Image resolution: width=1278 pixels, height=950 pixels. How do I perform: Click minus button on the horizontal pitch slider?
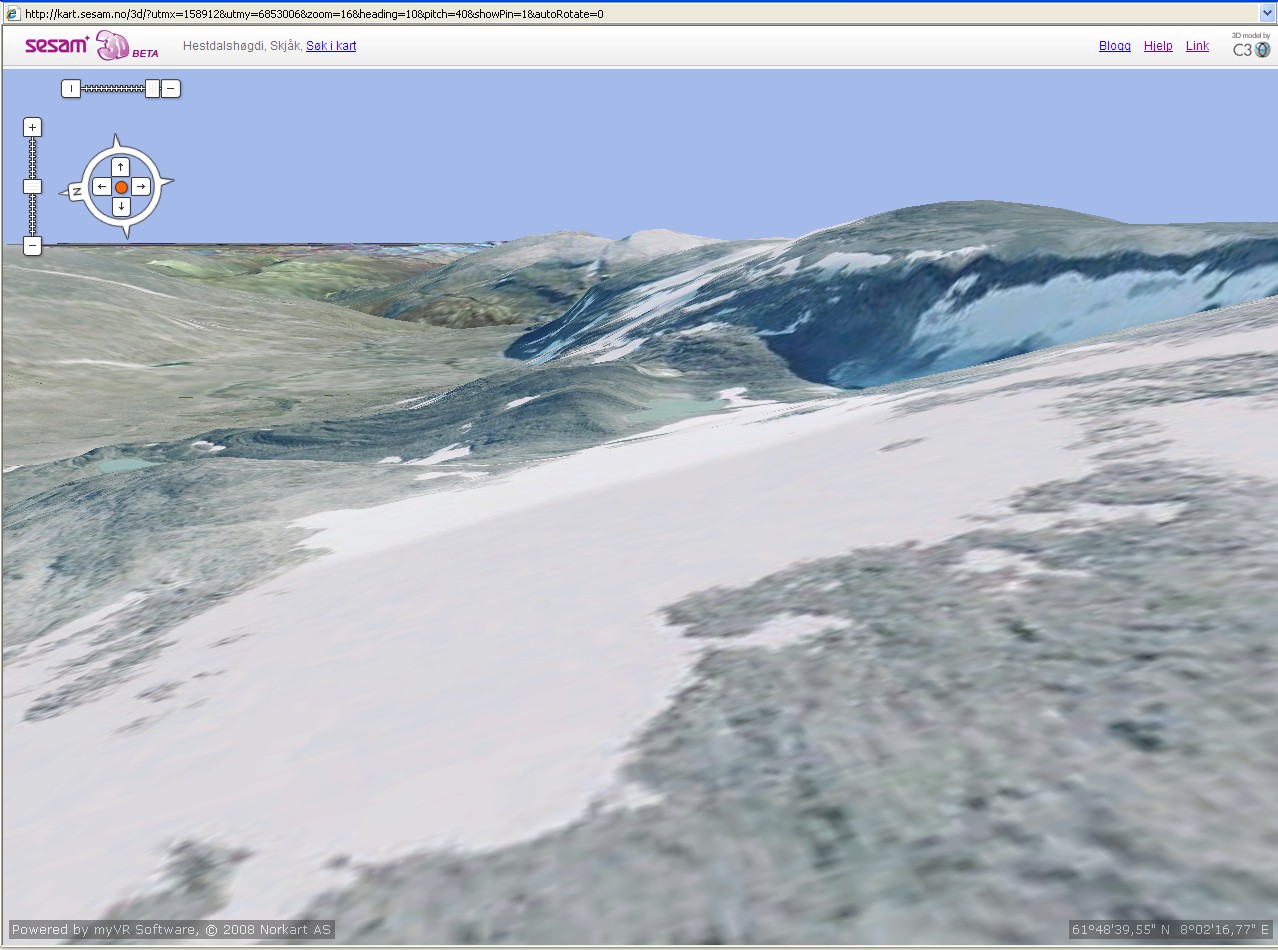171,89
